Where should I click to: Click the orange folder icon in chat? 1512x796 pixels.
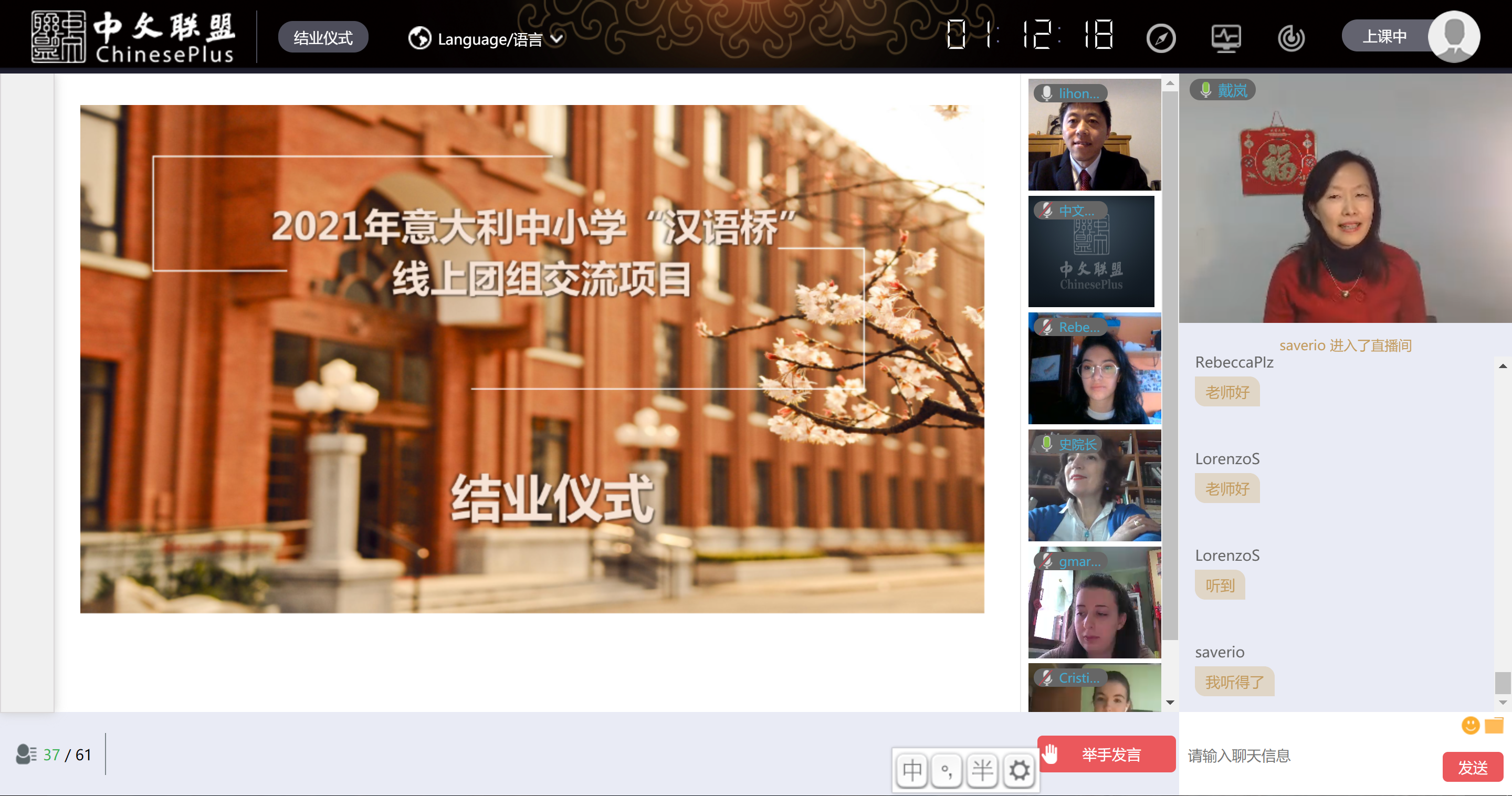1493,726
